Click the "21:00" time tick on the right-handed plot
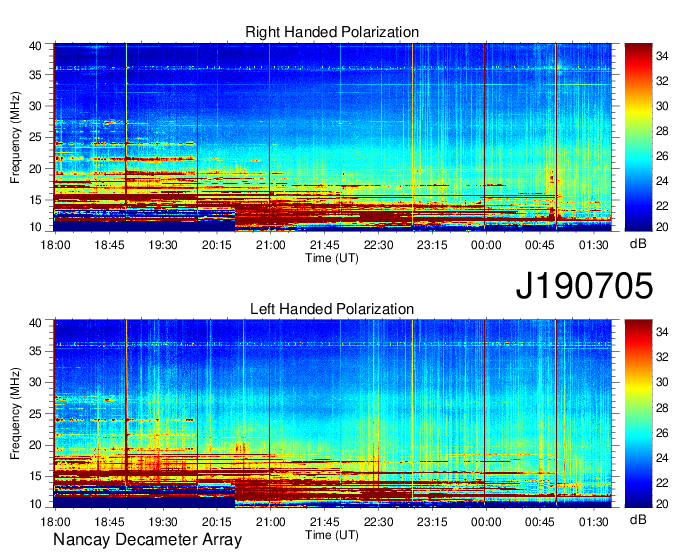The image size is (680, 552). click(271, 245)
